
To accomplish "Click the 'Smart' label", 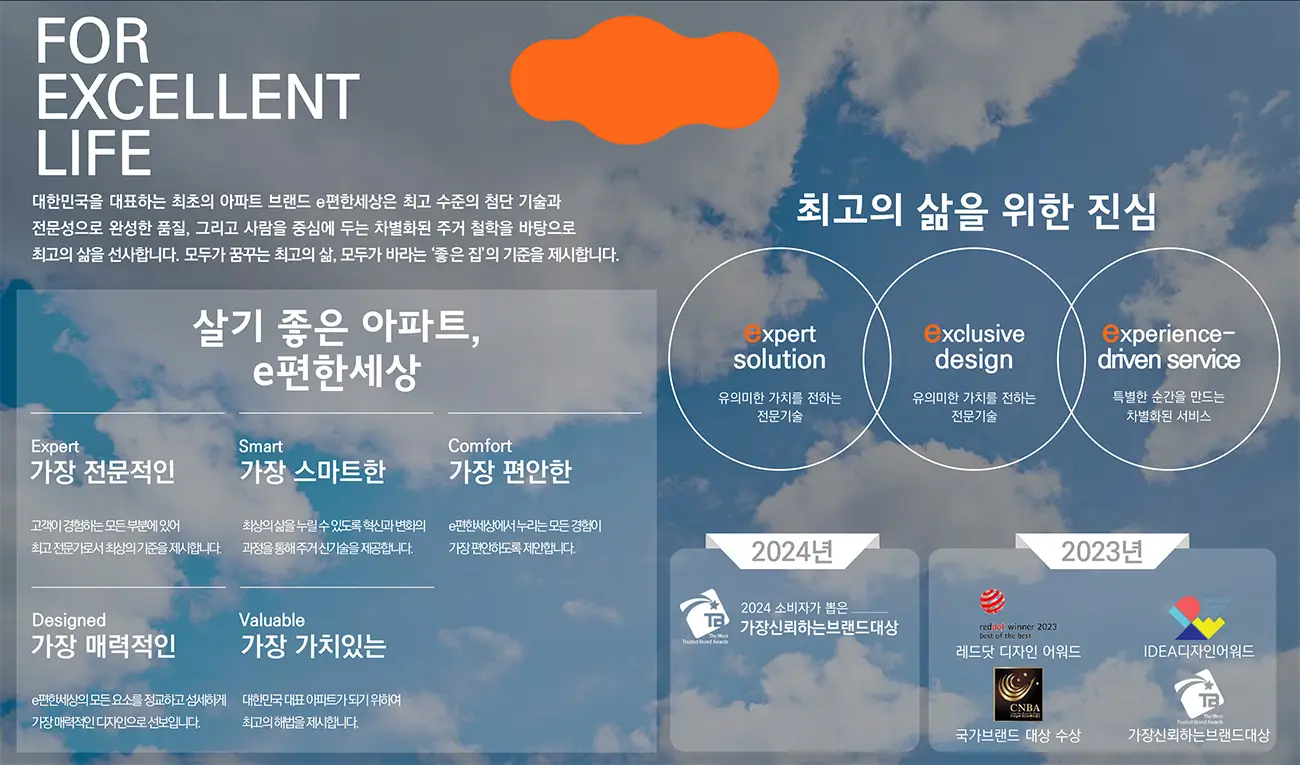I will pyautogui.click(x=261, y=446).
